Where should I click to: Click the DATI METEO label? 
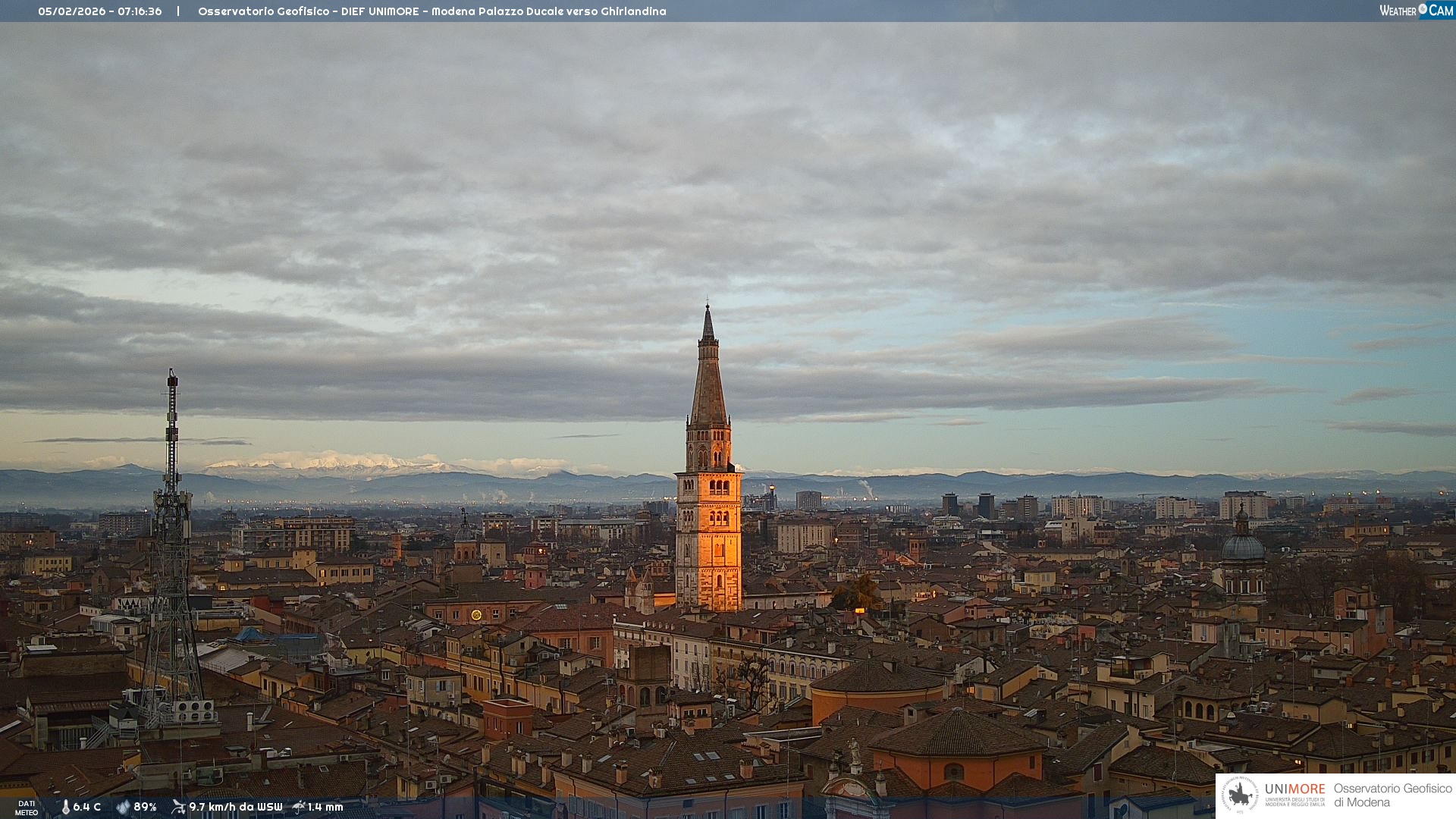pyautogui.click(x=27, y=808)
